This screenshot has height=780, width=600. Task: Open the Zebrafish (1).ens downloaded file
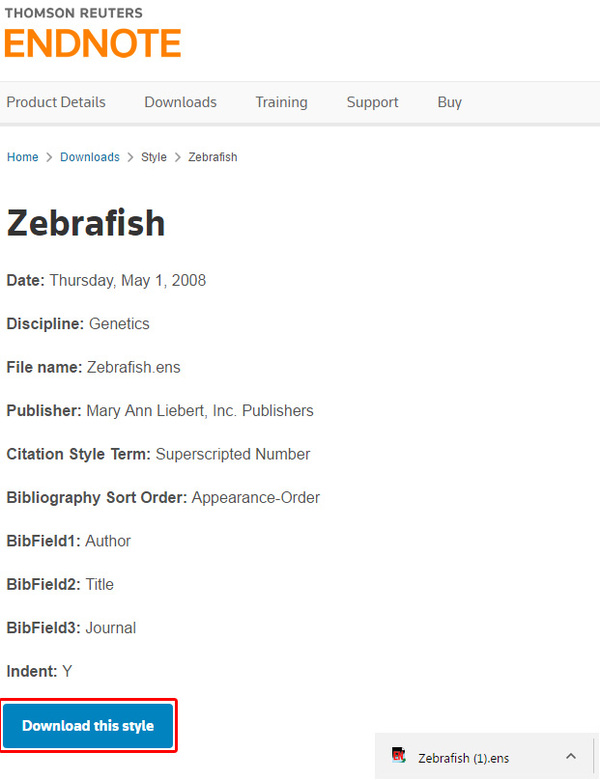point(463,758)
